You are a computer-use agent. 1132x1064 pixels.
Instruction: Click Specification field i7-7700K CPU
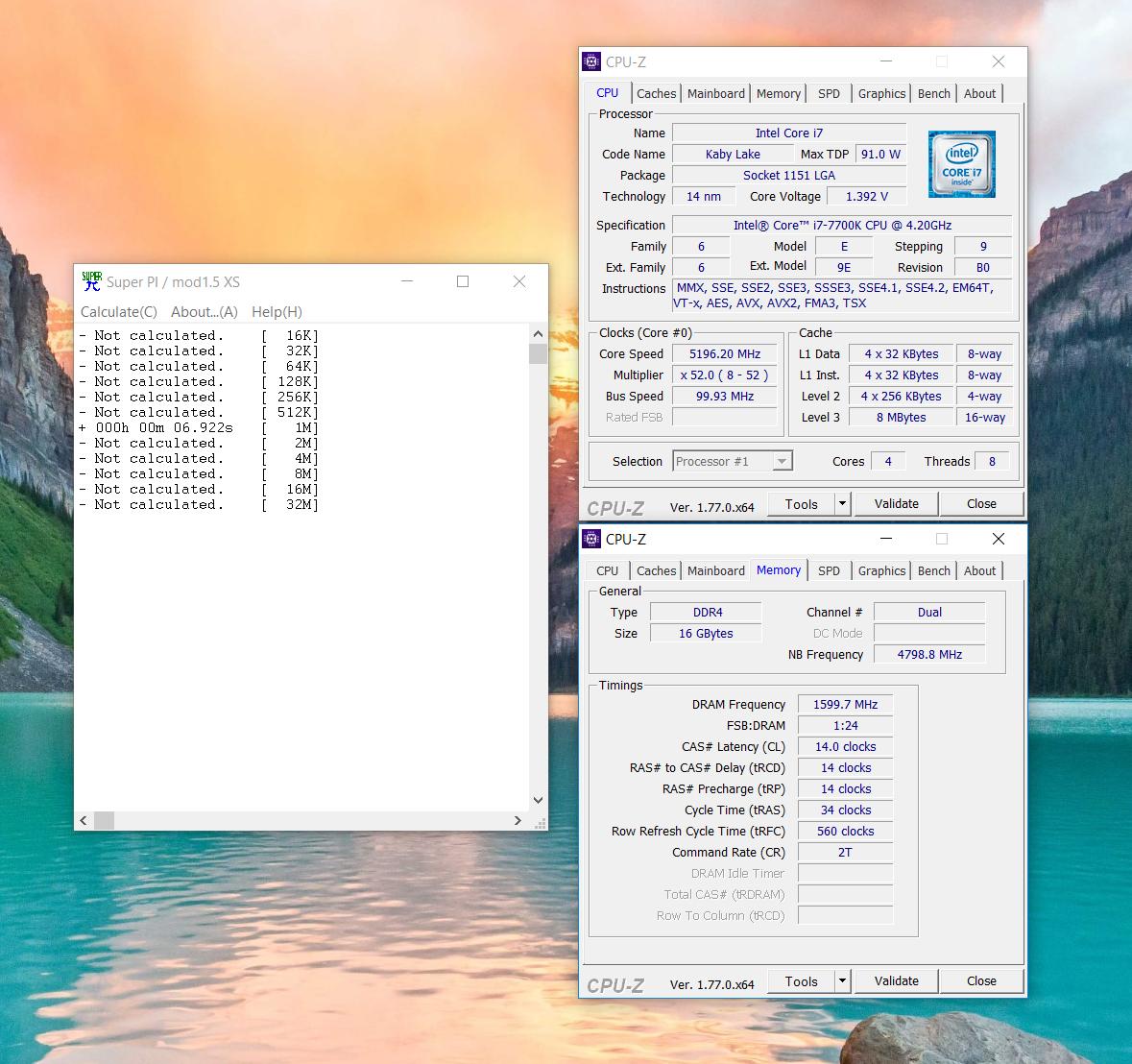pos(842,225)
